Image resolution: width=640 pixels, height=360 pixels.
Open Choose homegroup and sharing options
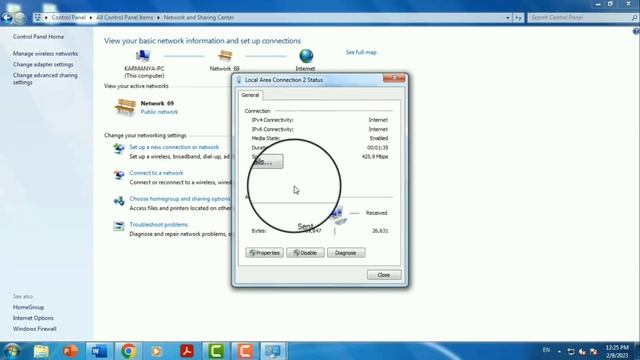[180, 199]
